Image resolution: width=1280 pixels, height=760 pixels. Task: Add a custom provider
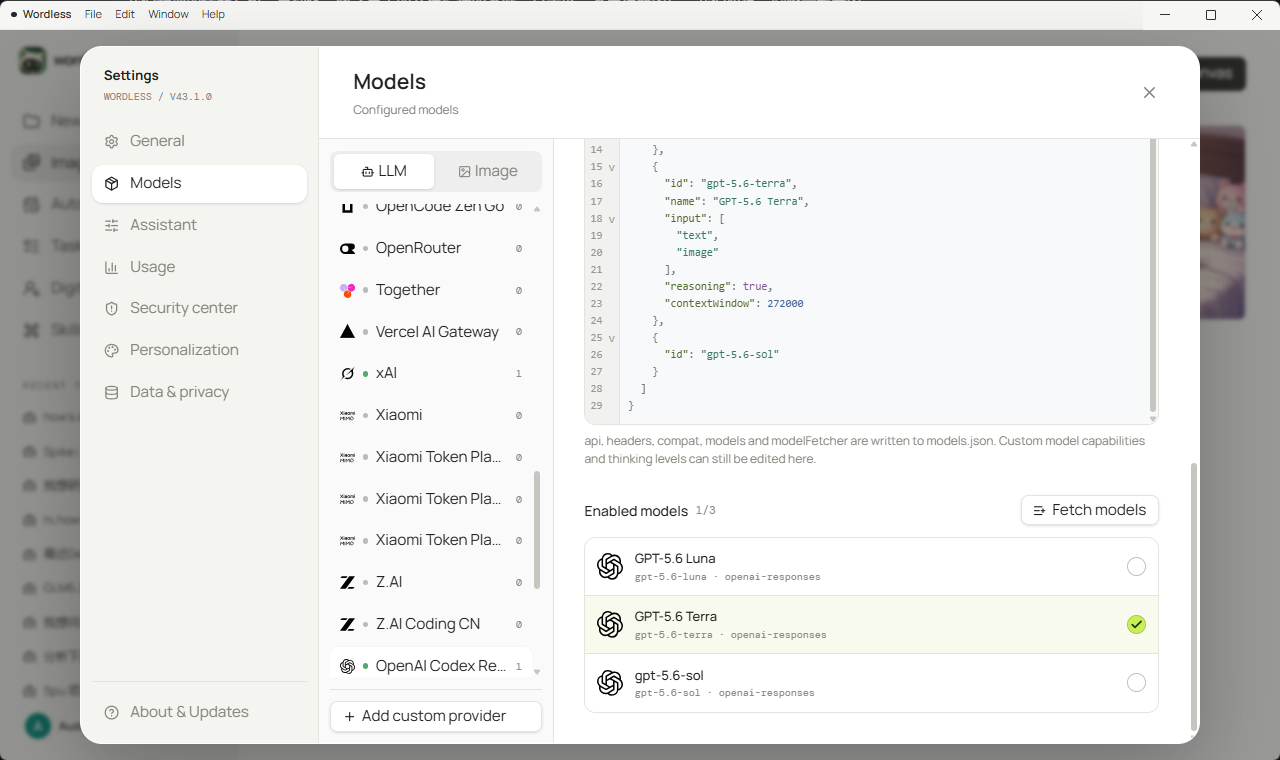[x=436, y=716]
